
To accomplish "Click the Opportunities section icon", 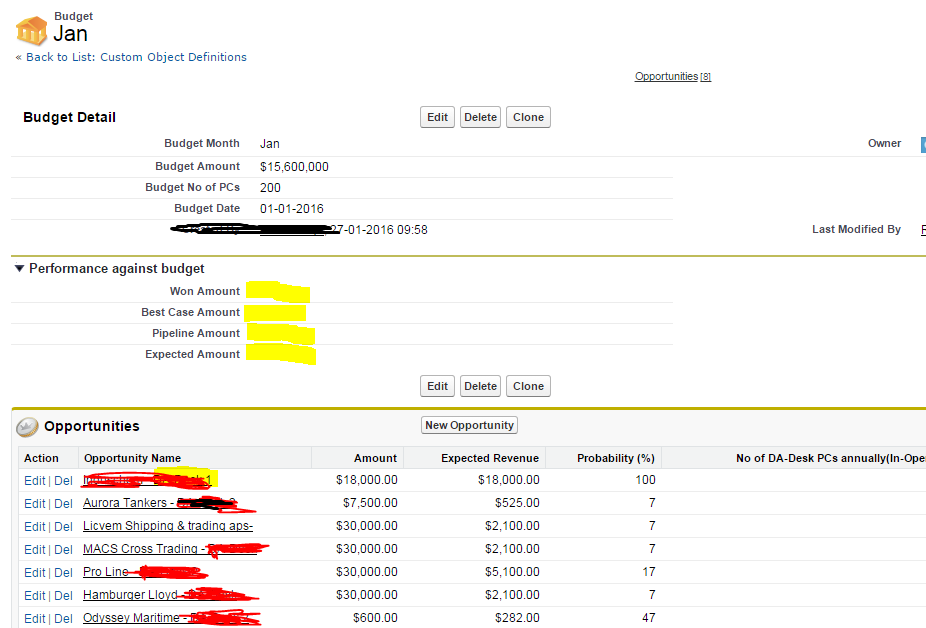I will click(27, 427).
